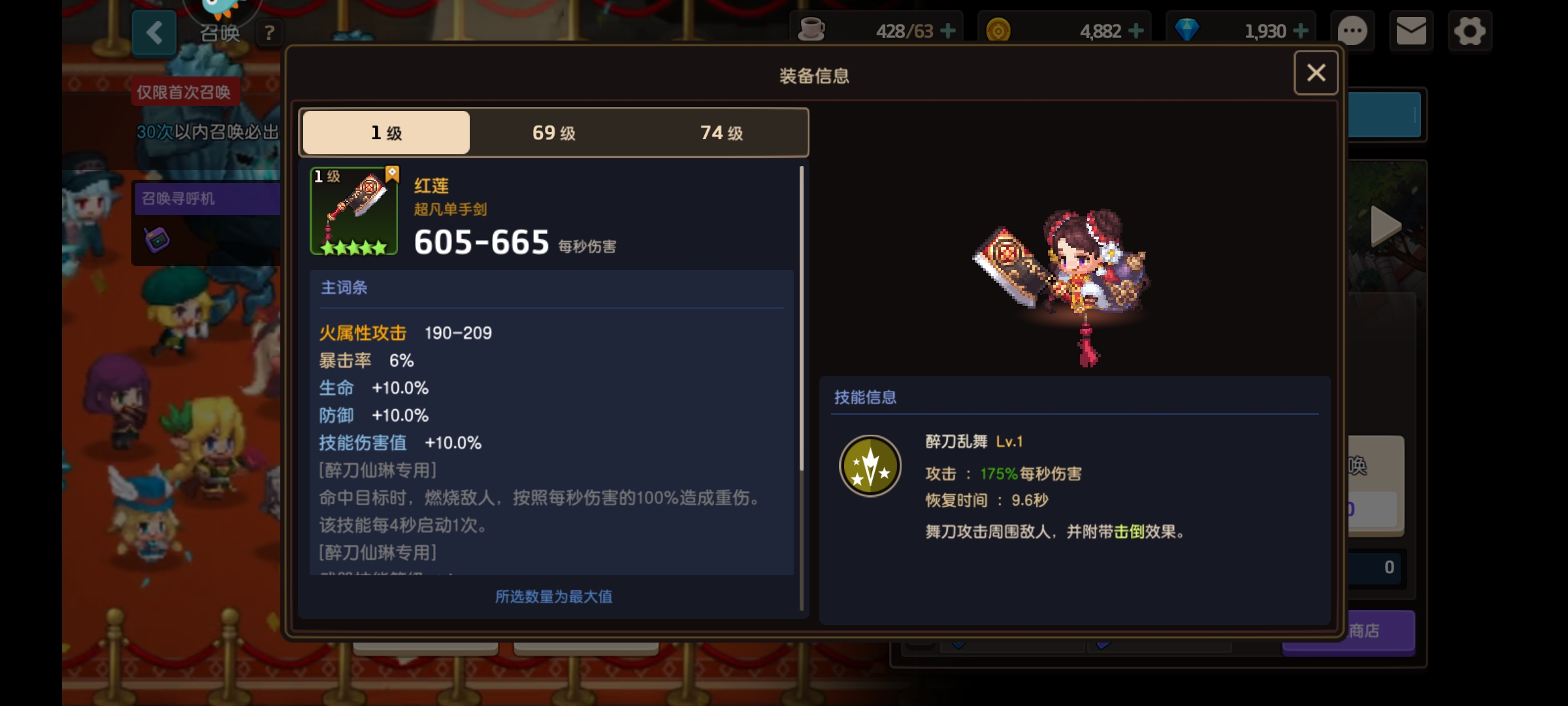The image size is (1568, 706).
Task: Add gold with the plus next to 4,882
Action: pos(1136,31)
